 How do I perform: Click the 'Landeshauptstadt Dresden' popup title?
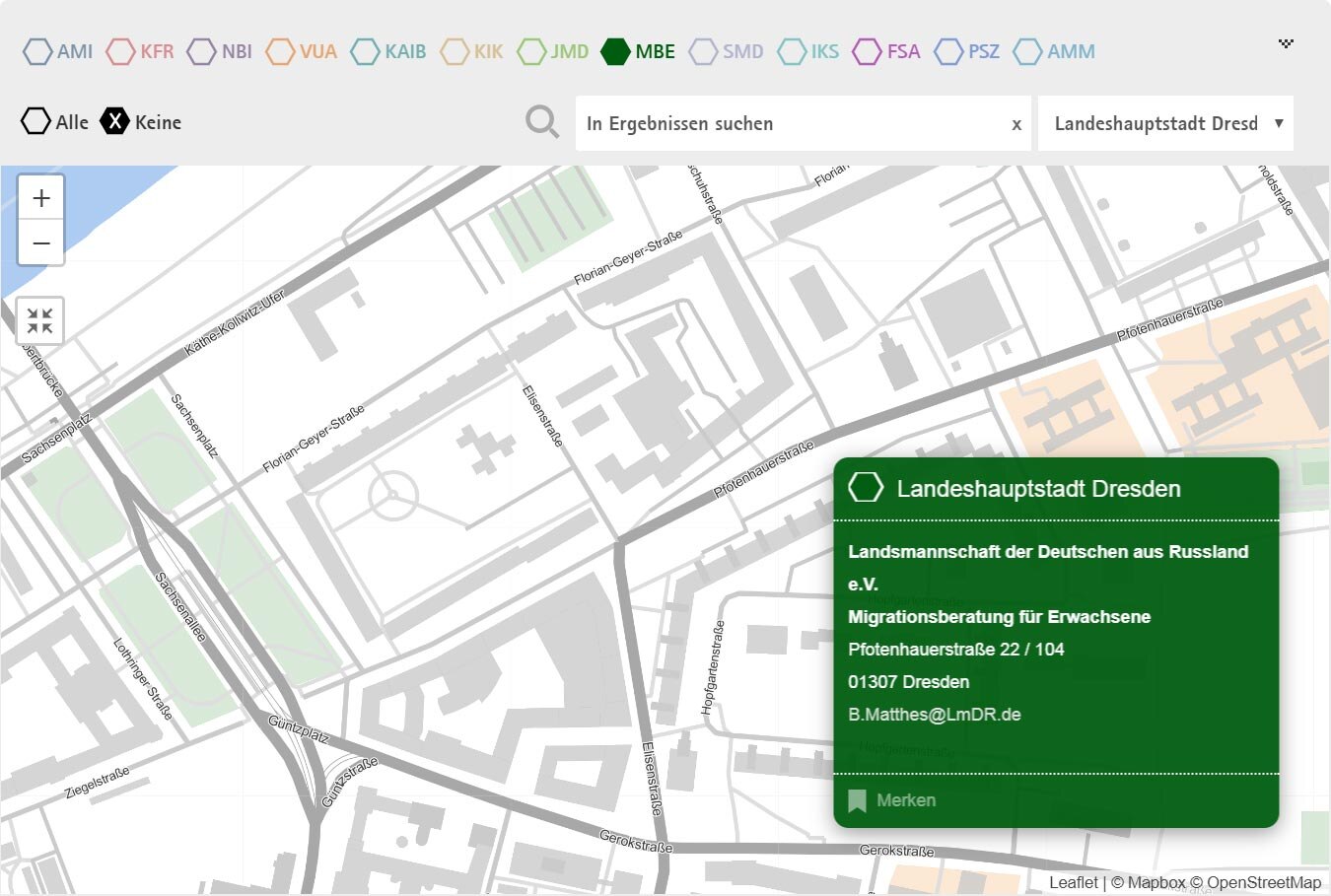(x=1038, y=488)
